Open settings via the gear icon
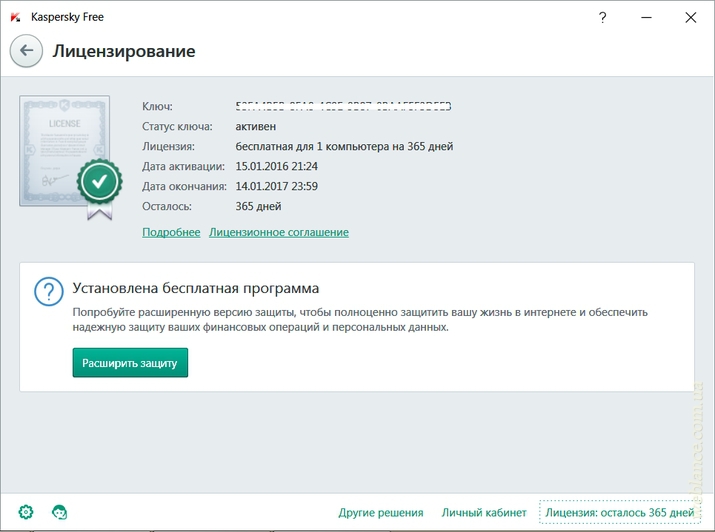This screenshot has width=715, height=532. pyautogui.click(x=26, y=512)
